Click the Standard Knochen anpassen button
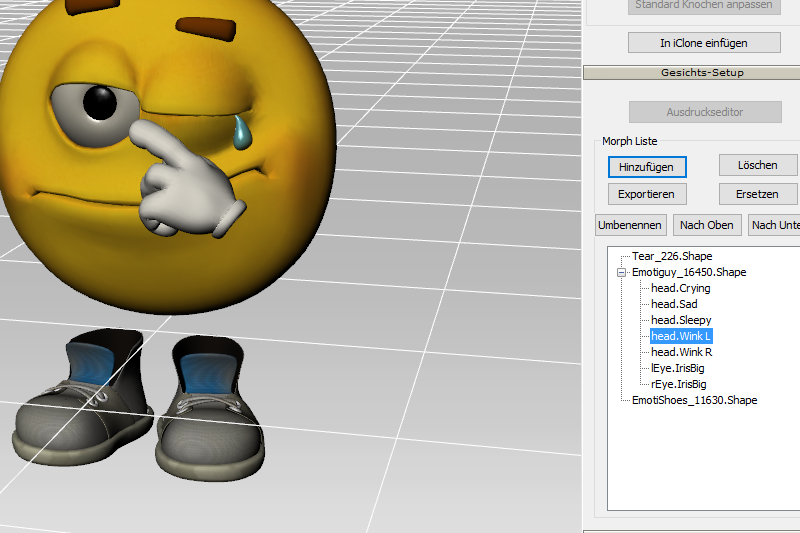 (704, 6)
